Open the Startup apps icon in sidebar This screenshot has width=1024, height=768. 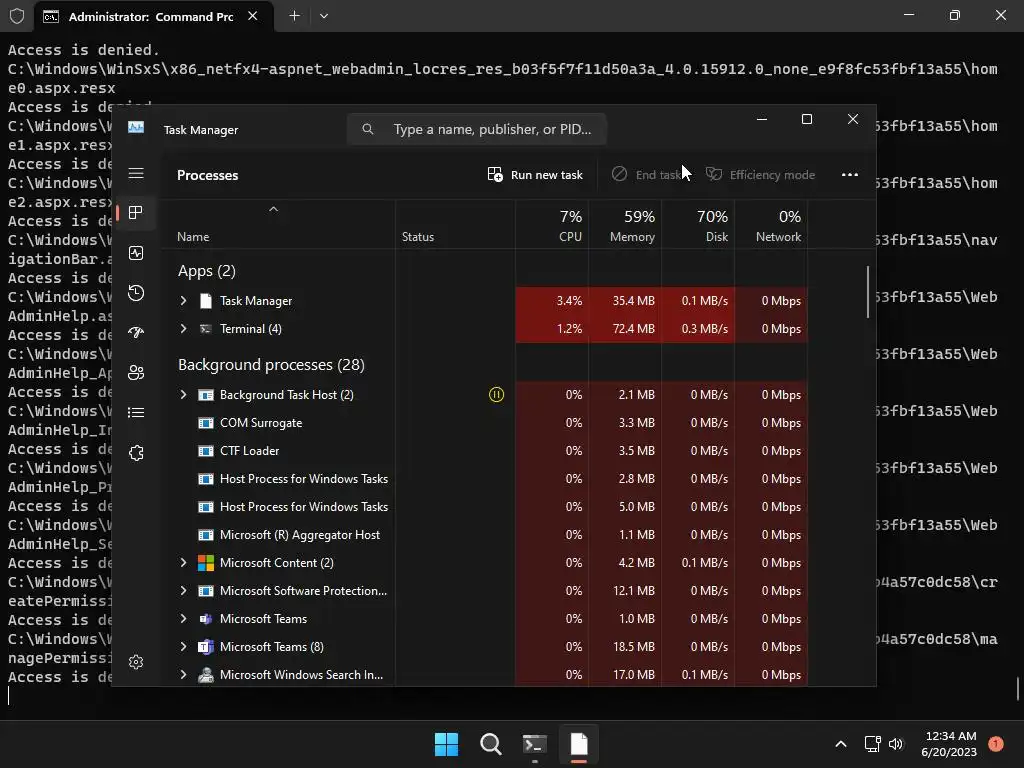point(136,332)
